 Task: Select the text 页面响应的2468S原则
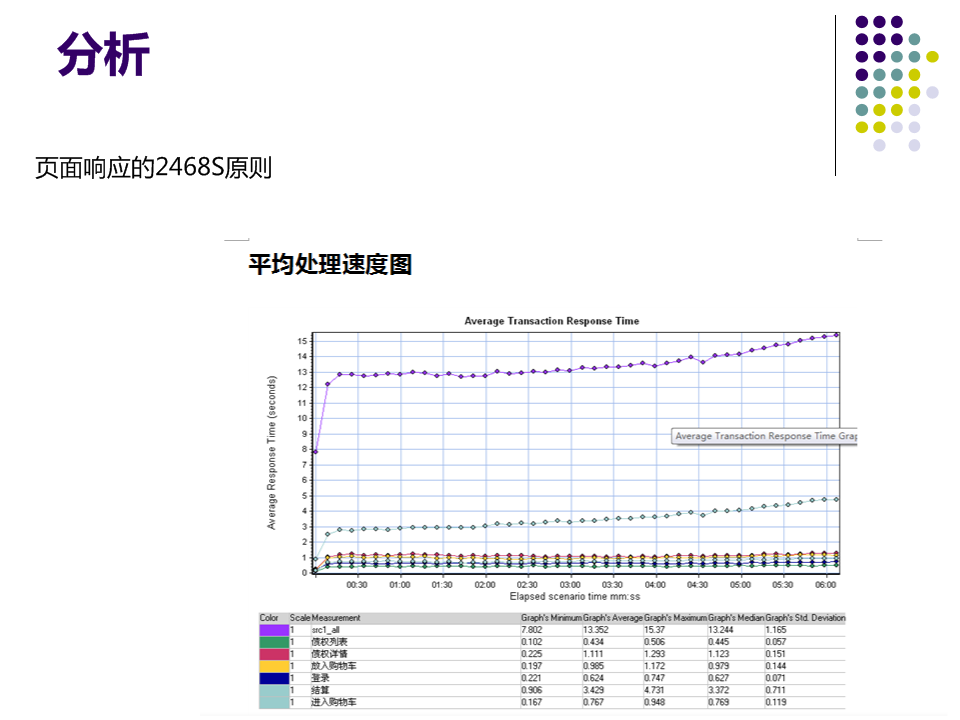coord(153,168)
